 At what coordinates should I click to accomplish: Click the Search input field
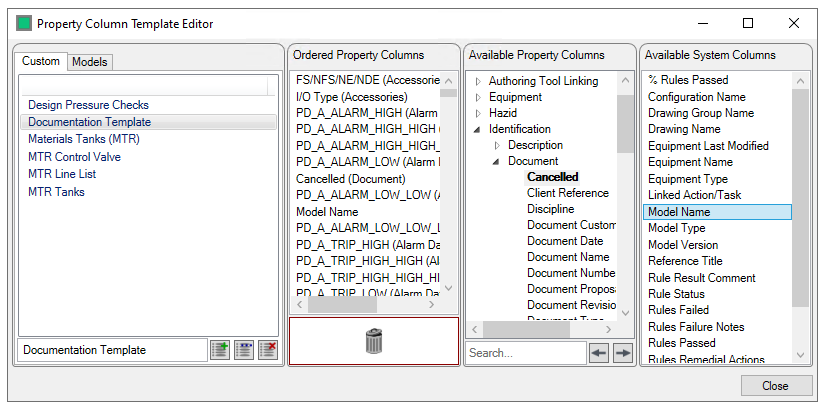pos(525,353)
